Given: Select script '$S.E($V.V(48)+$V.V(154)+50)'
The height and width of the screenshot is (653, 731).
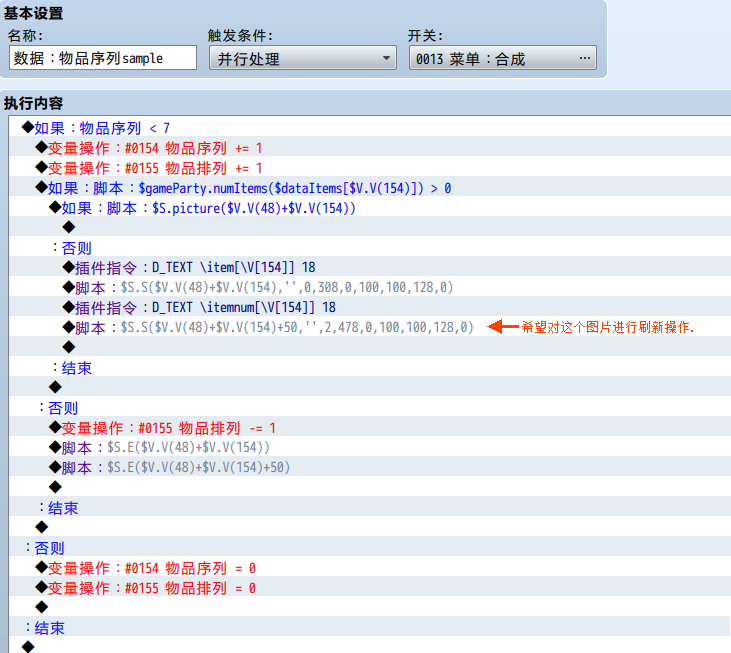Looking at the screenshot, I should click(x=170, y=467).
